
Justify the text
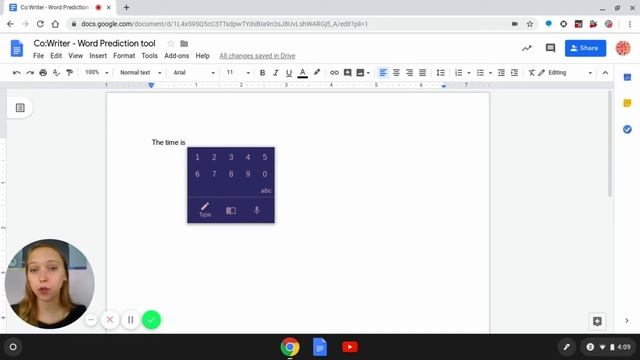pyautogui.click(x=422, y=73)
